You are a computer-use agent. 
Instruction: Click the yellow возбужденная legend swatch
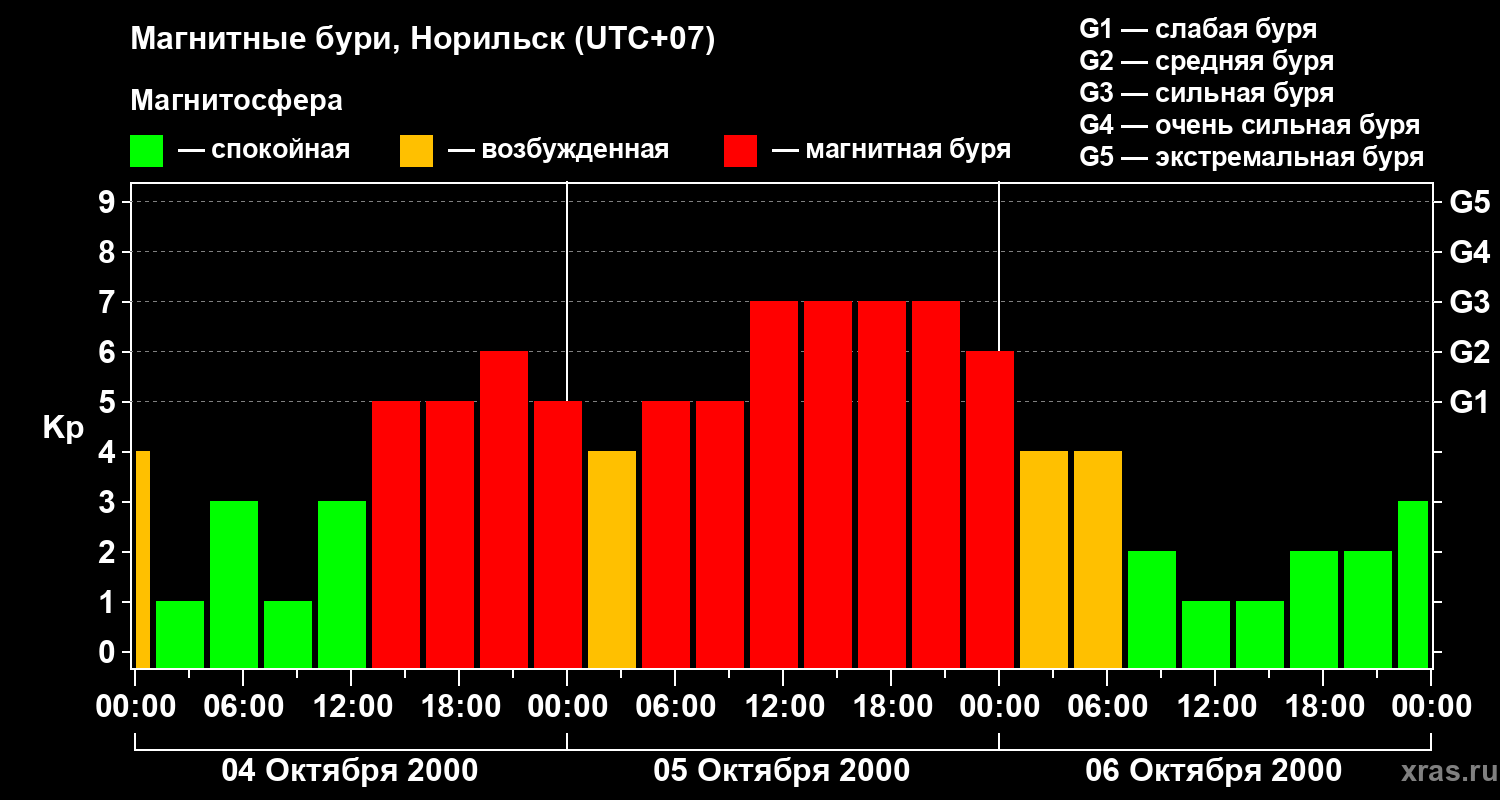(x=416, y=150)
